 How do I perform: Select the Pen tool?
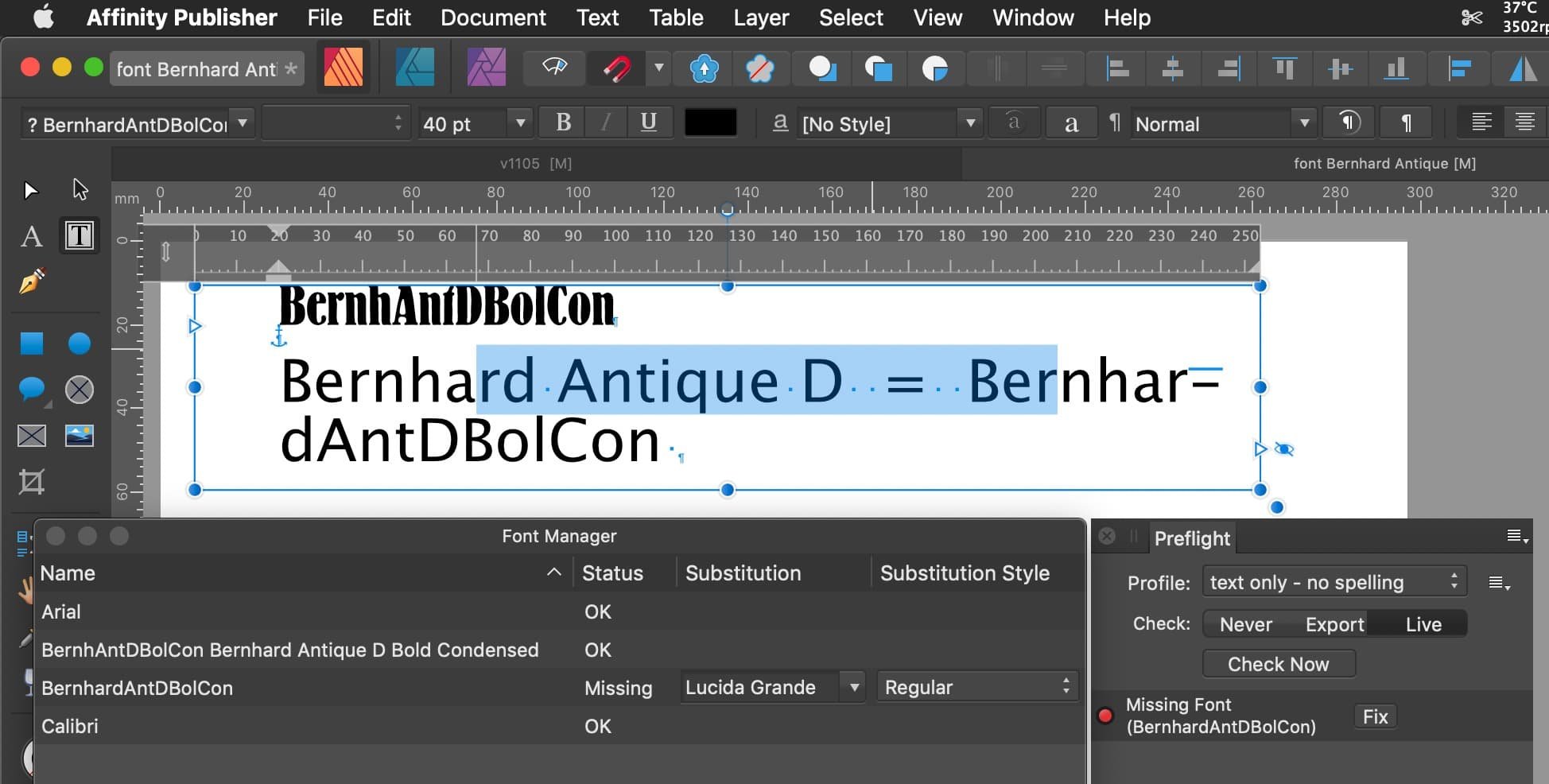click(x=32, y=281)
